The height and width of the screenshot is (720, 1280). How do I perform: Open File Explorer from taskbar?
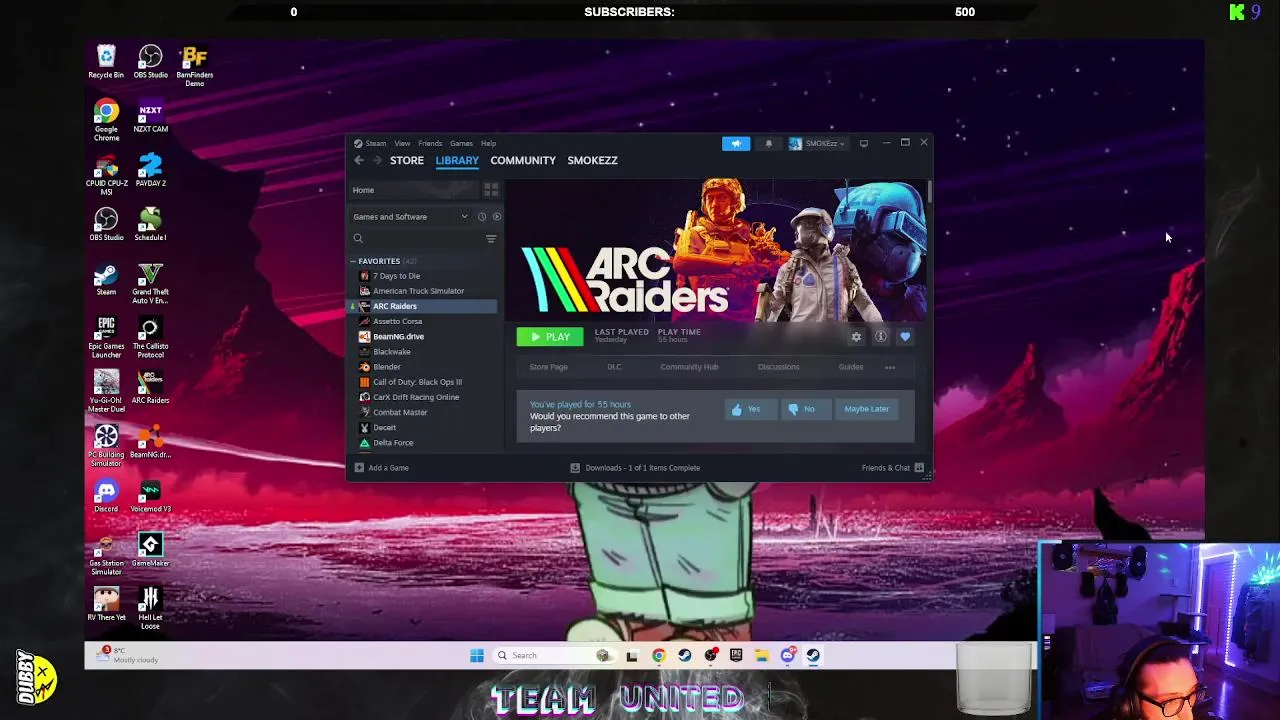pyautogui.click(x=762, y=656)
